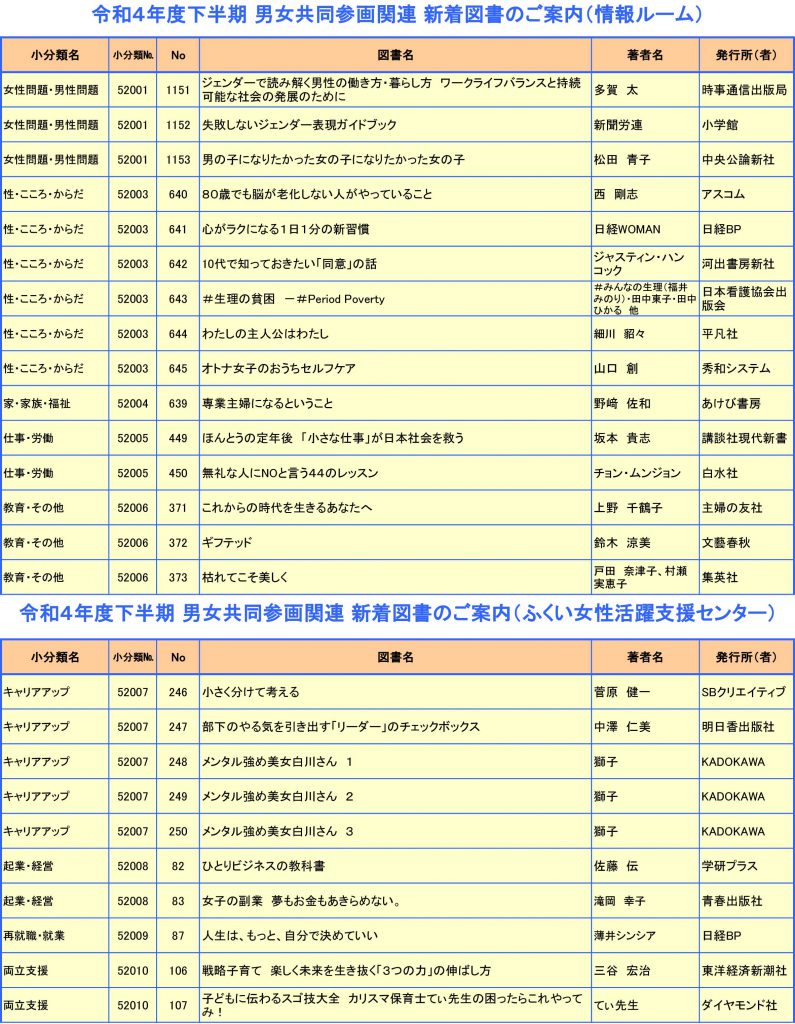Click the publisher 白水社
795x1024 pixels.
[720, 473]
